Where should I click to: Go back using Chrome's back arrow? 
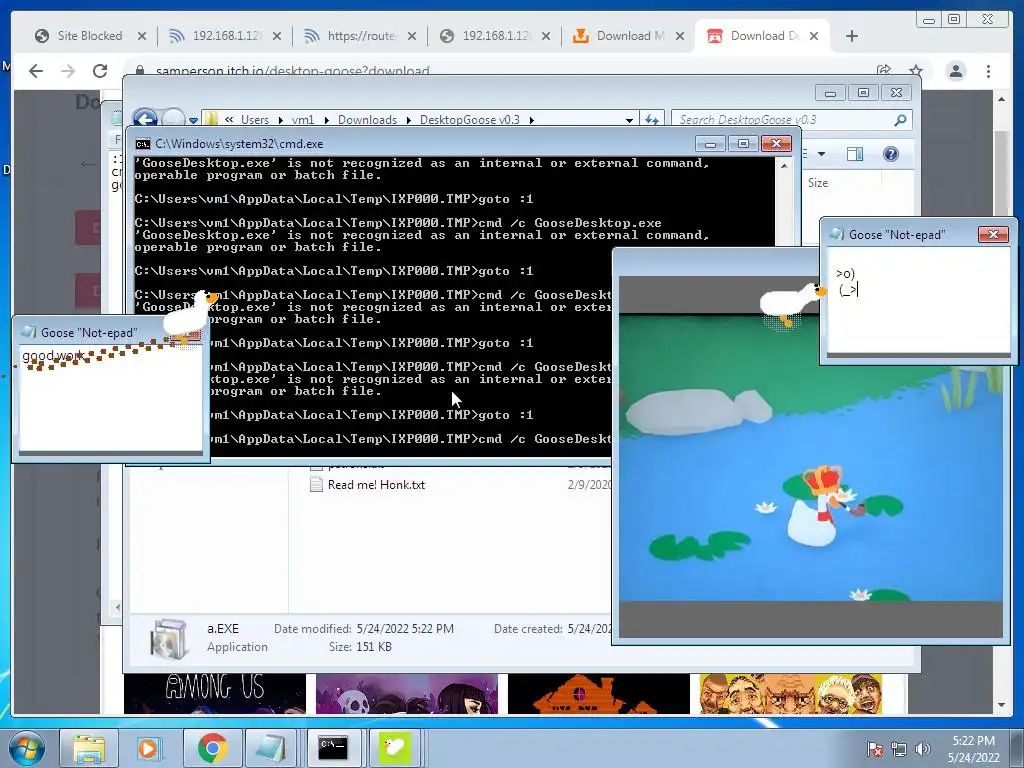coord(35,71)
